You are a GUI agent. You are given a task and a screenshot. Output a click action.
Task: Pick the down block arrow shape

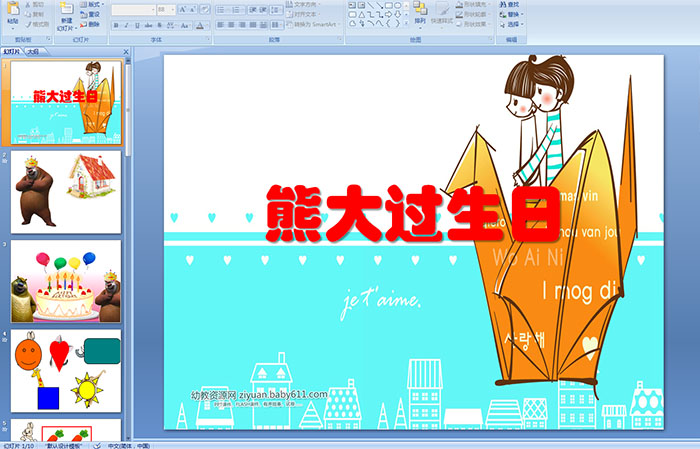(397, 14)
